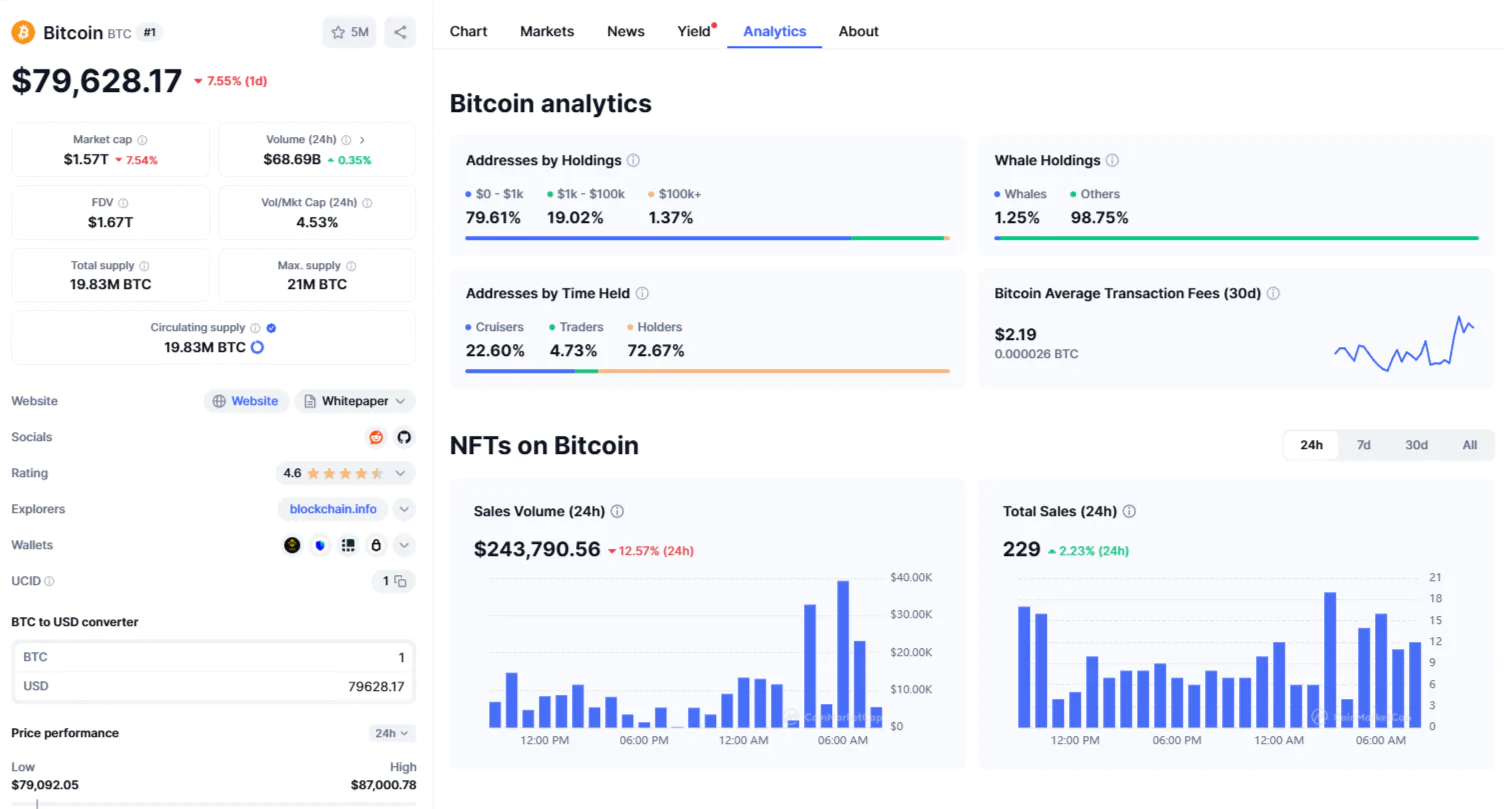
Task: Click the #1 rank badge
Action: point(150,32)
